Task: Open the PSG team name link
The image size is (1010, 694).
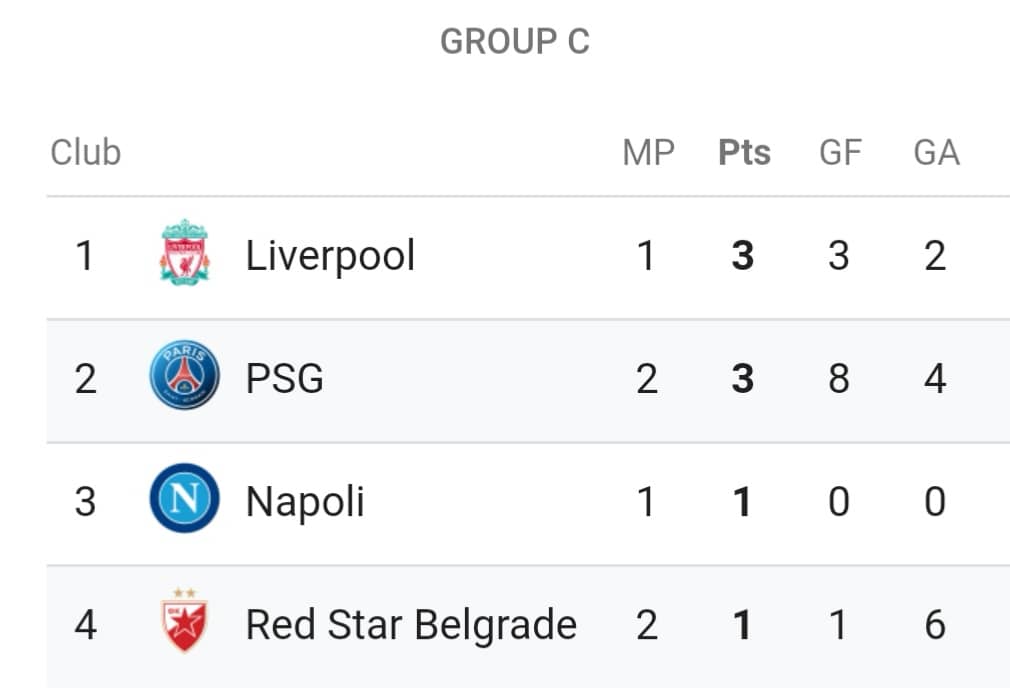Action: coord(285,379)
